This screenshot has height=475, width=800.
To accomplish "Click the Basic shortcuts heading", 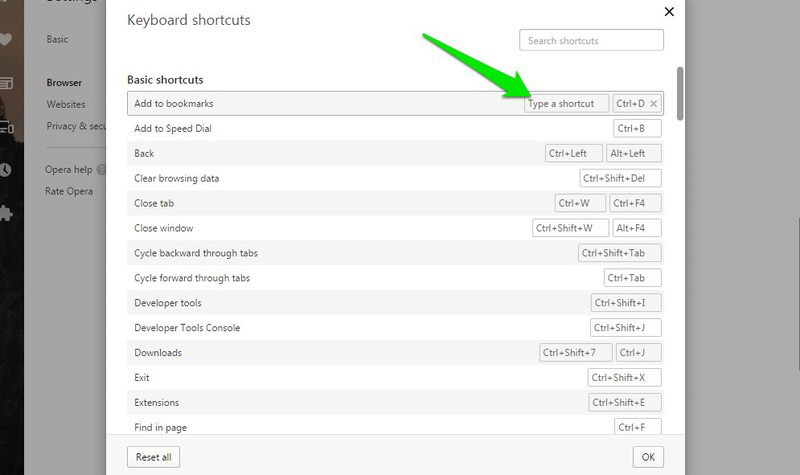I will pyautogui.click(x=165, y=80).
